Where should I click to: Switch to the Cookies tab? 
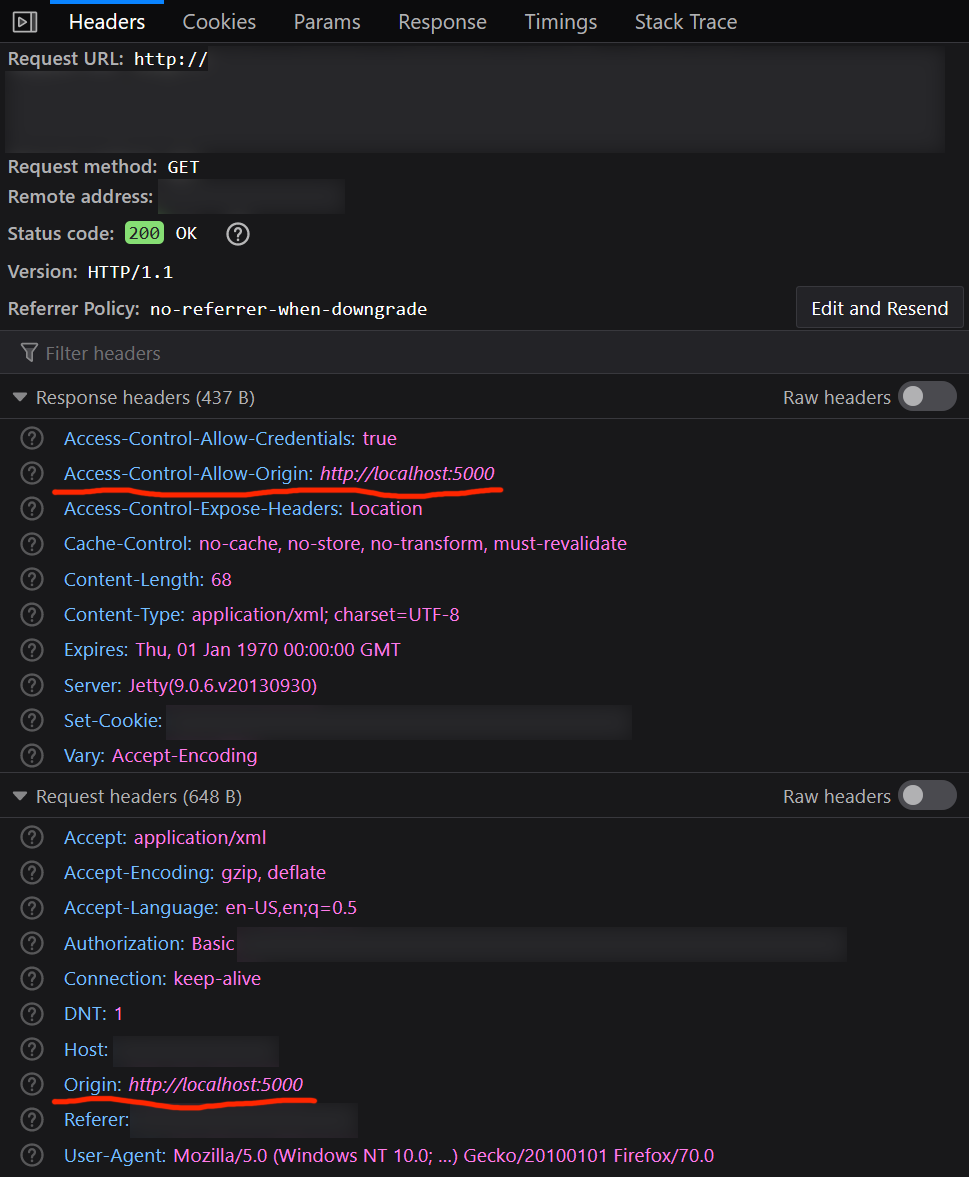click(x=219, y=22)
